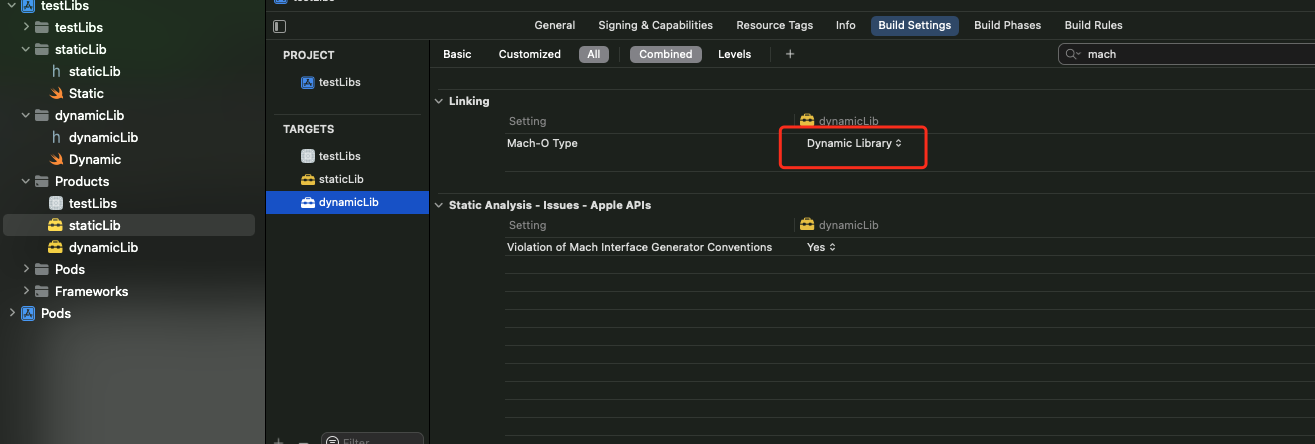
Task: Toggle the targets sidebar panel icon
Action: tap(279, 26)
